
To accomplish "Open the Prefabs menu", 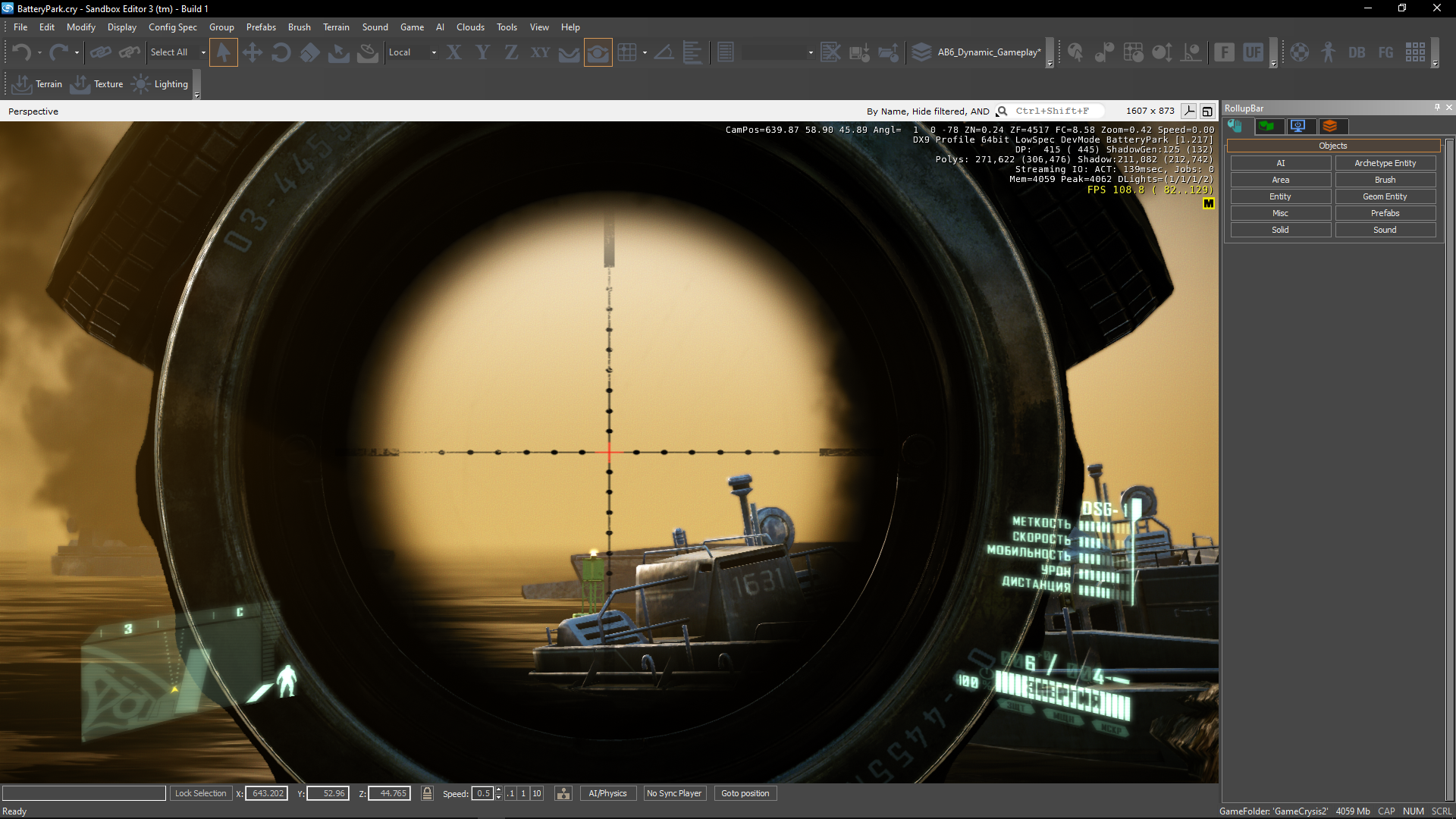I will click(261, 27).
